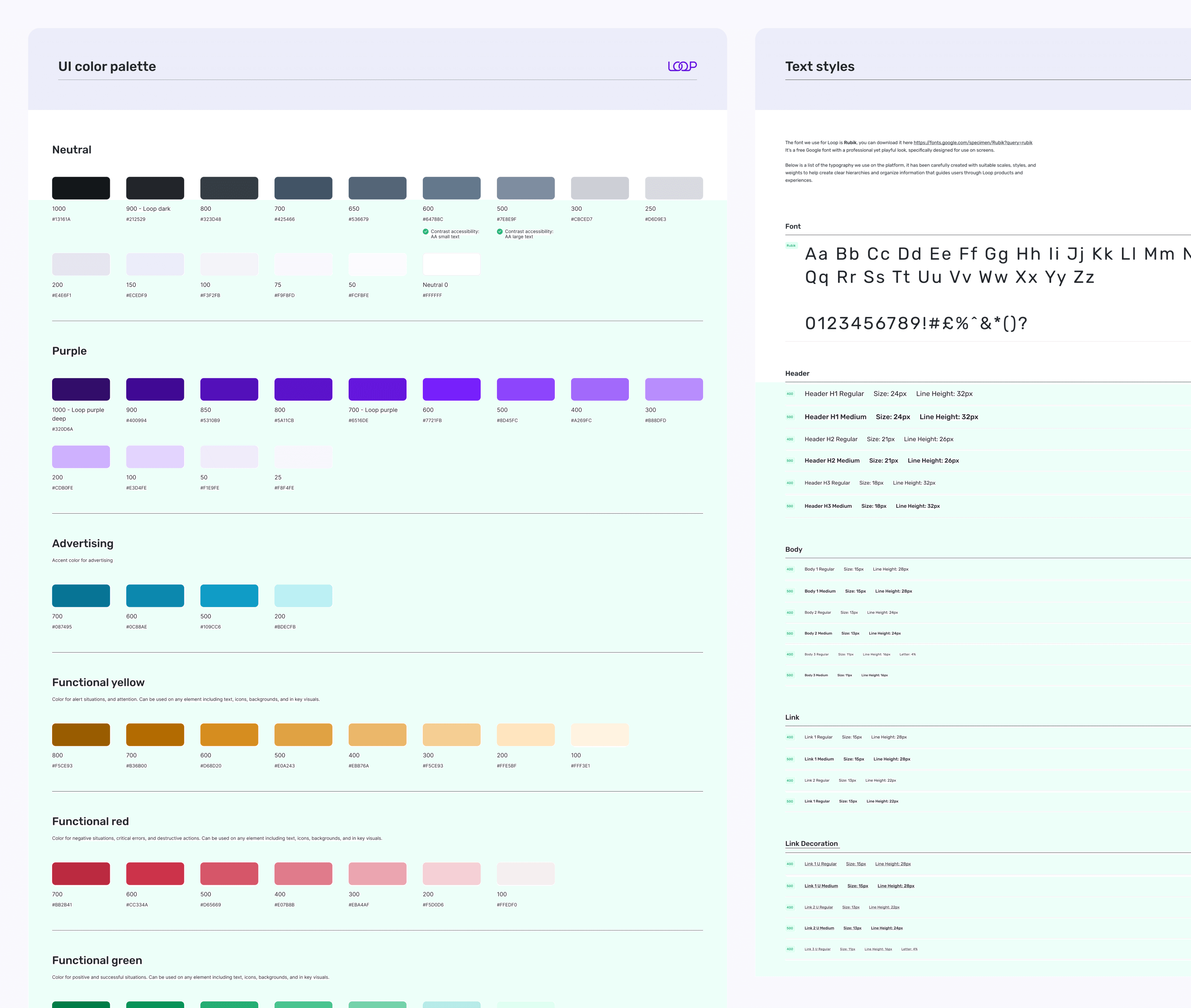Click the Text styles heading
This screenshot has height=1008, width=1191.
[819, 66]
